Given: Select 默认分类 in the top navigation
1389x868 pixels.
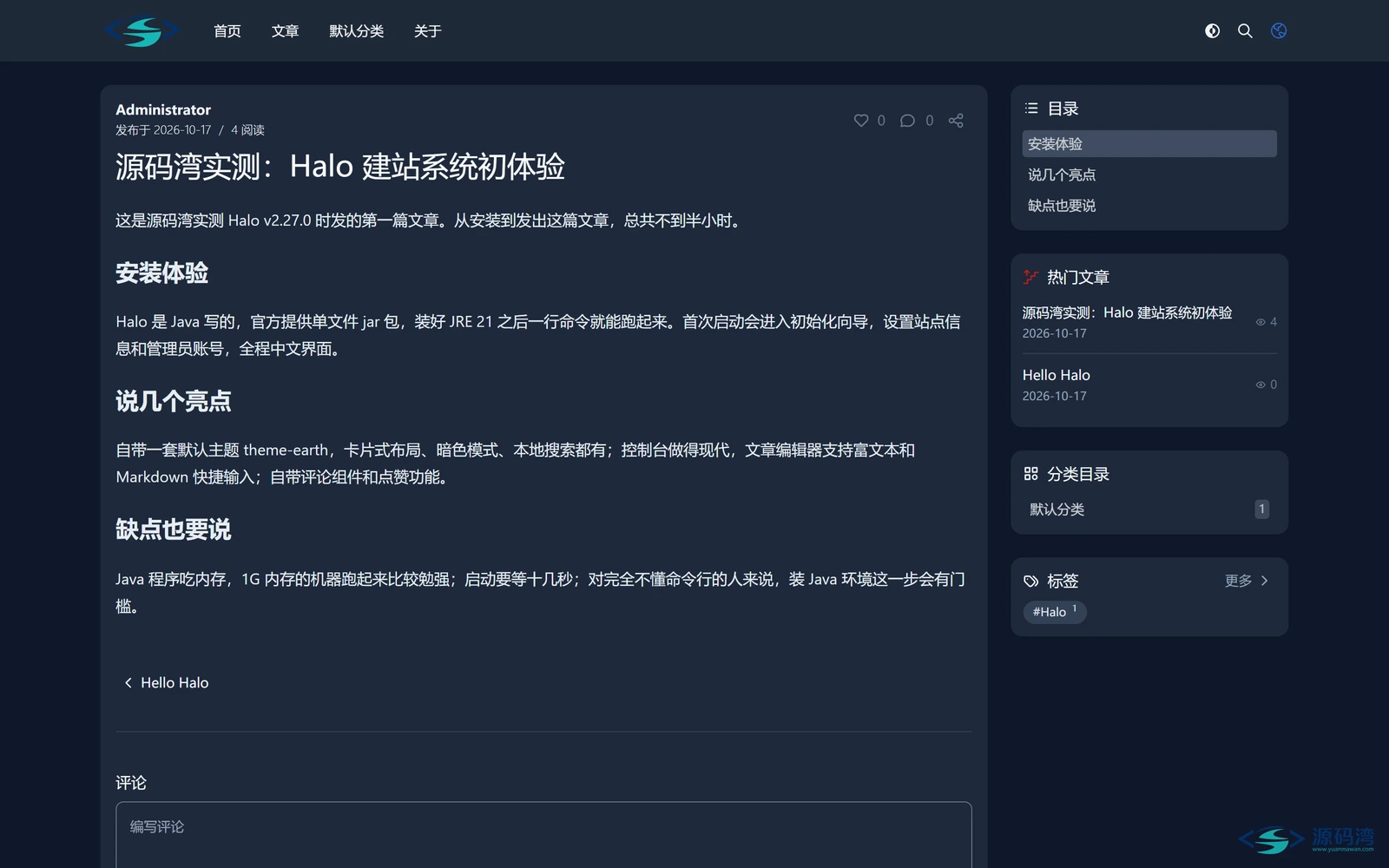Looking at the screenshot, I should pos(357,31).
